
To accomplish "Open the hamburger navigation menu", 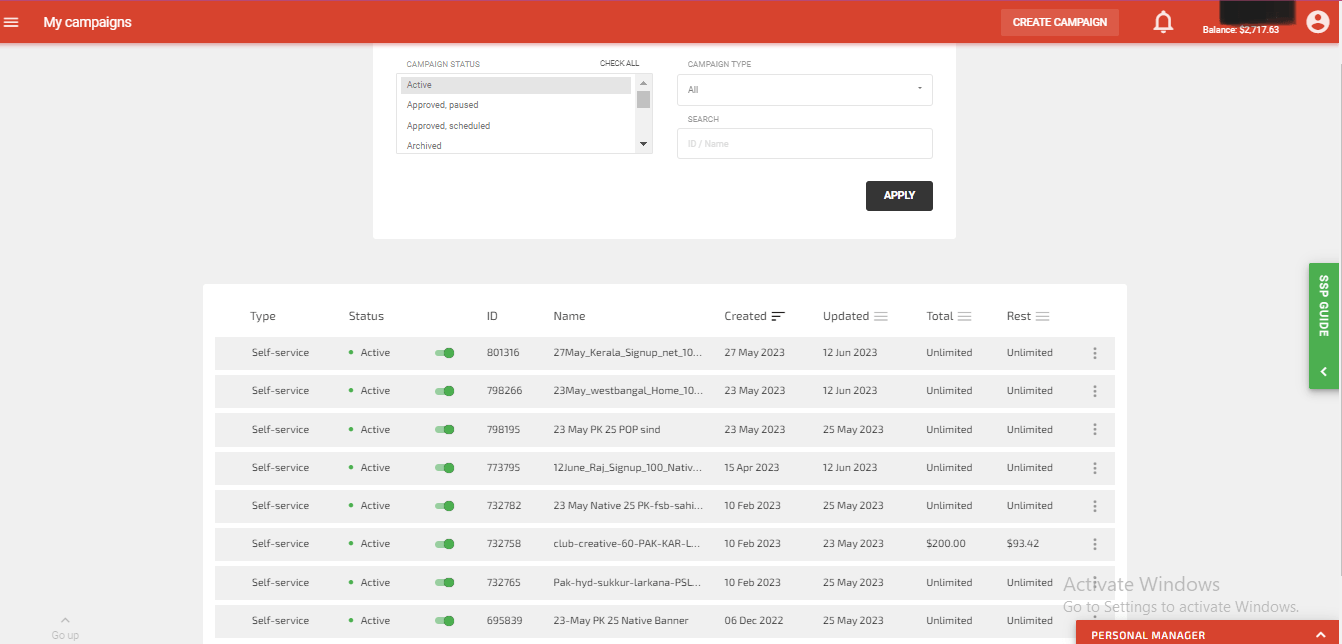I will pyautogui.click(x=12, y=22).
